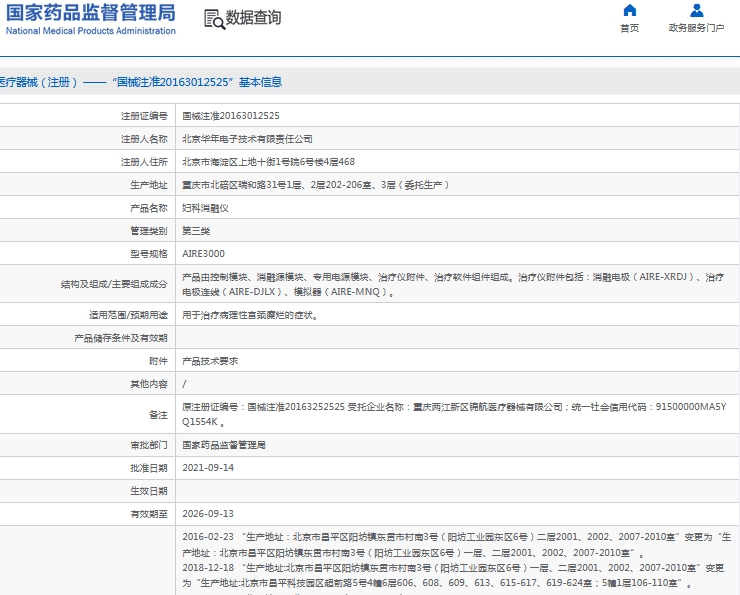Click the 数据查询 heading text

coord(253,18)
